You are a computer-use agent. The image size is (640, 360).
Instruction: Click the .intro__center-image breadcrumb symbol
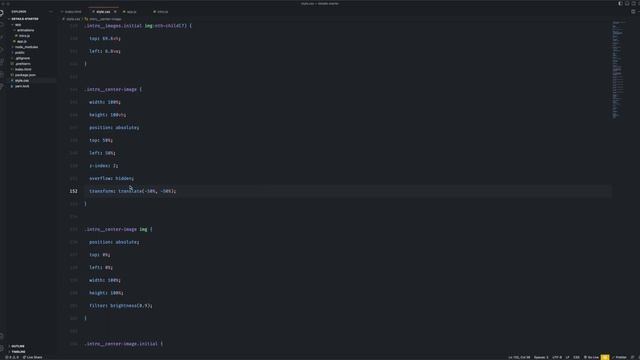105,19
